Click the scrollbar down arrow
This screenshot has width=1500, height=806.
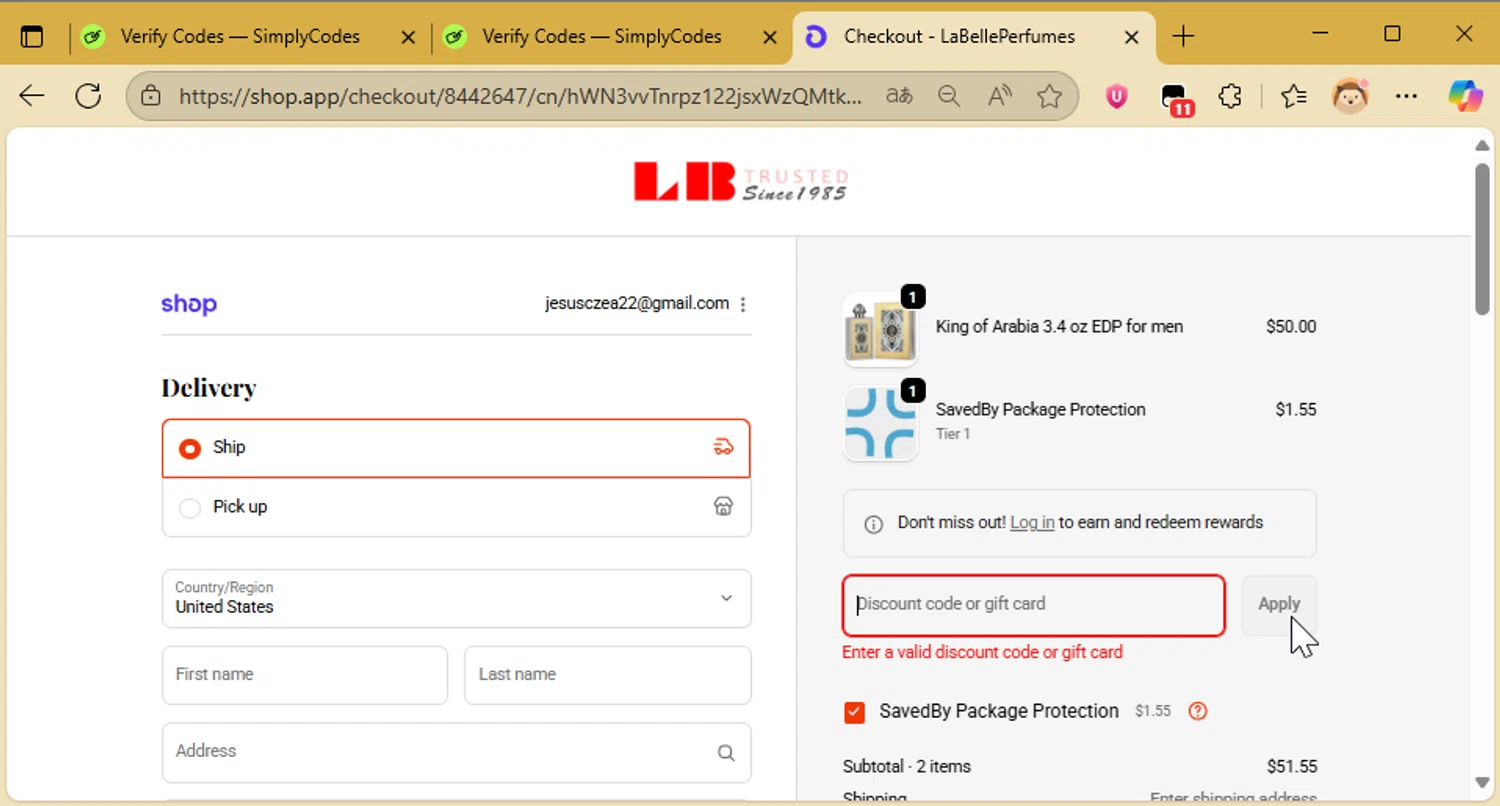pyautogui.click(x=1483, y=783)
